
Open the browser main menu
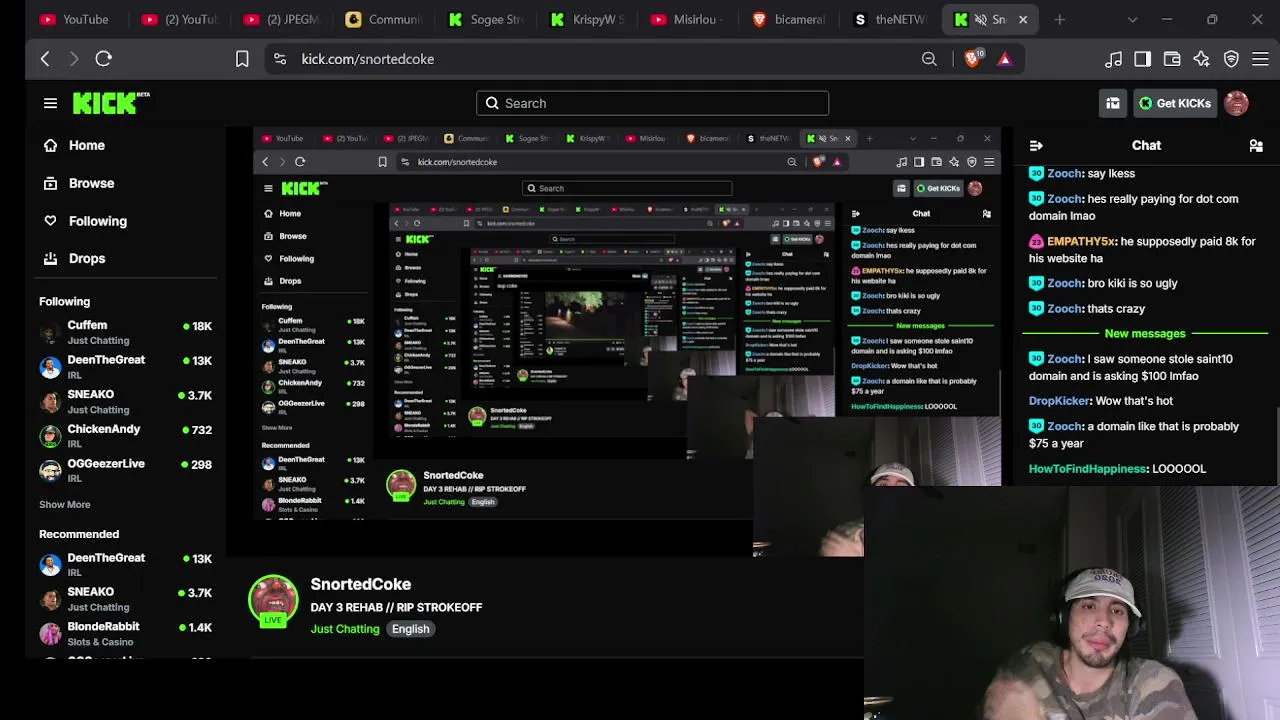pos(1260,59)
